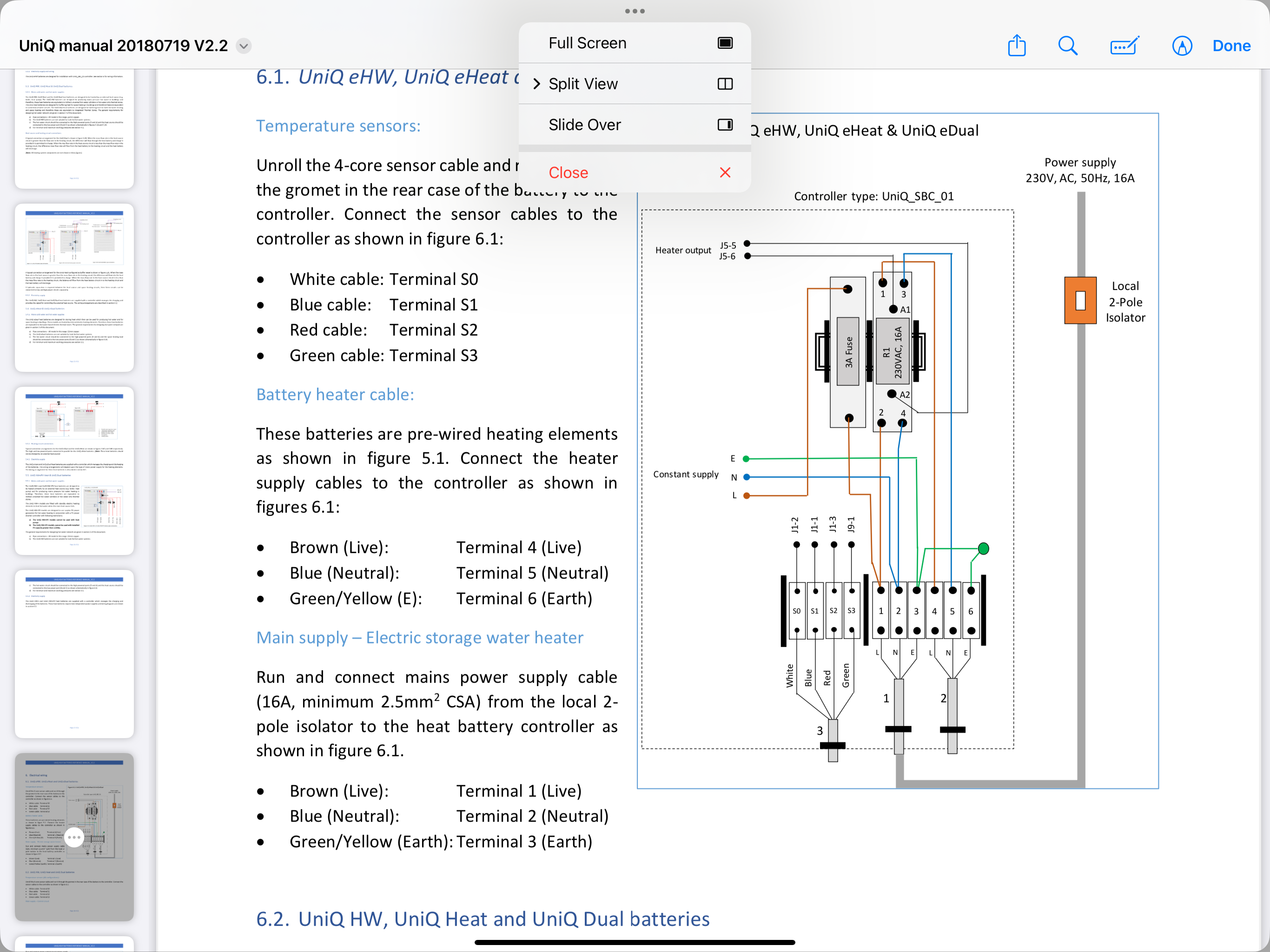
Task: Open options on selected page thumbnail
Action: coord(74,837)
